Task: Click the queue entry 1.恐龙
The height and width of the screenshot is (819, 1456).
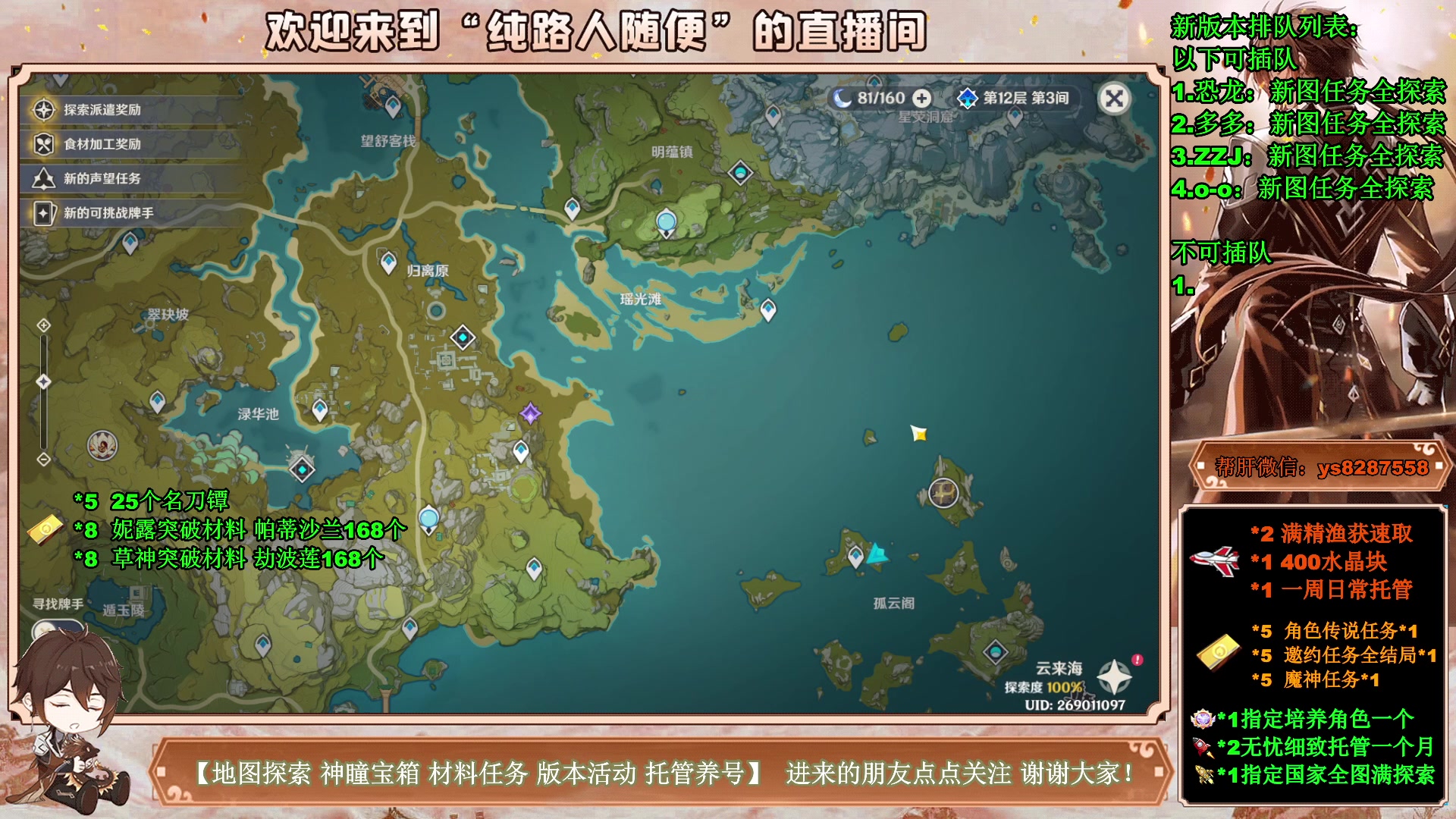Action: [x=1308, y=92]
